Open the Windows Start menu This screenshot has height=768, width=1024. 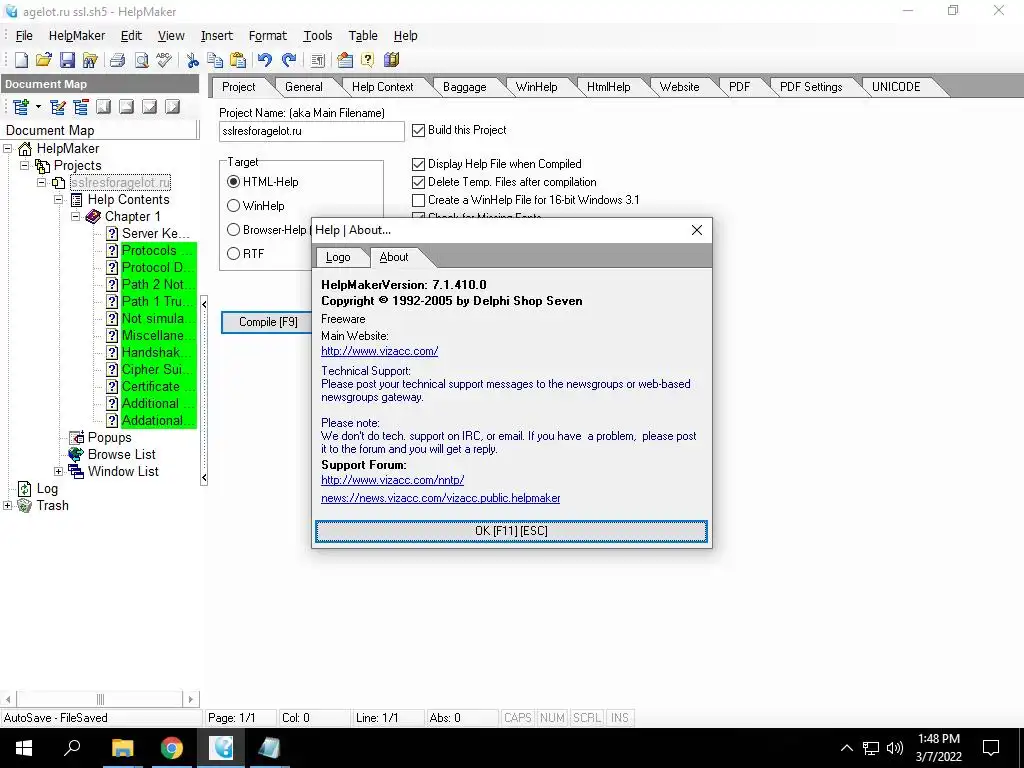(x=24, y=748)
